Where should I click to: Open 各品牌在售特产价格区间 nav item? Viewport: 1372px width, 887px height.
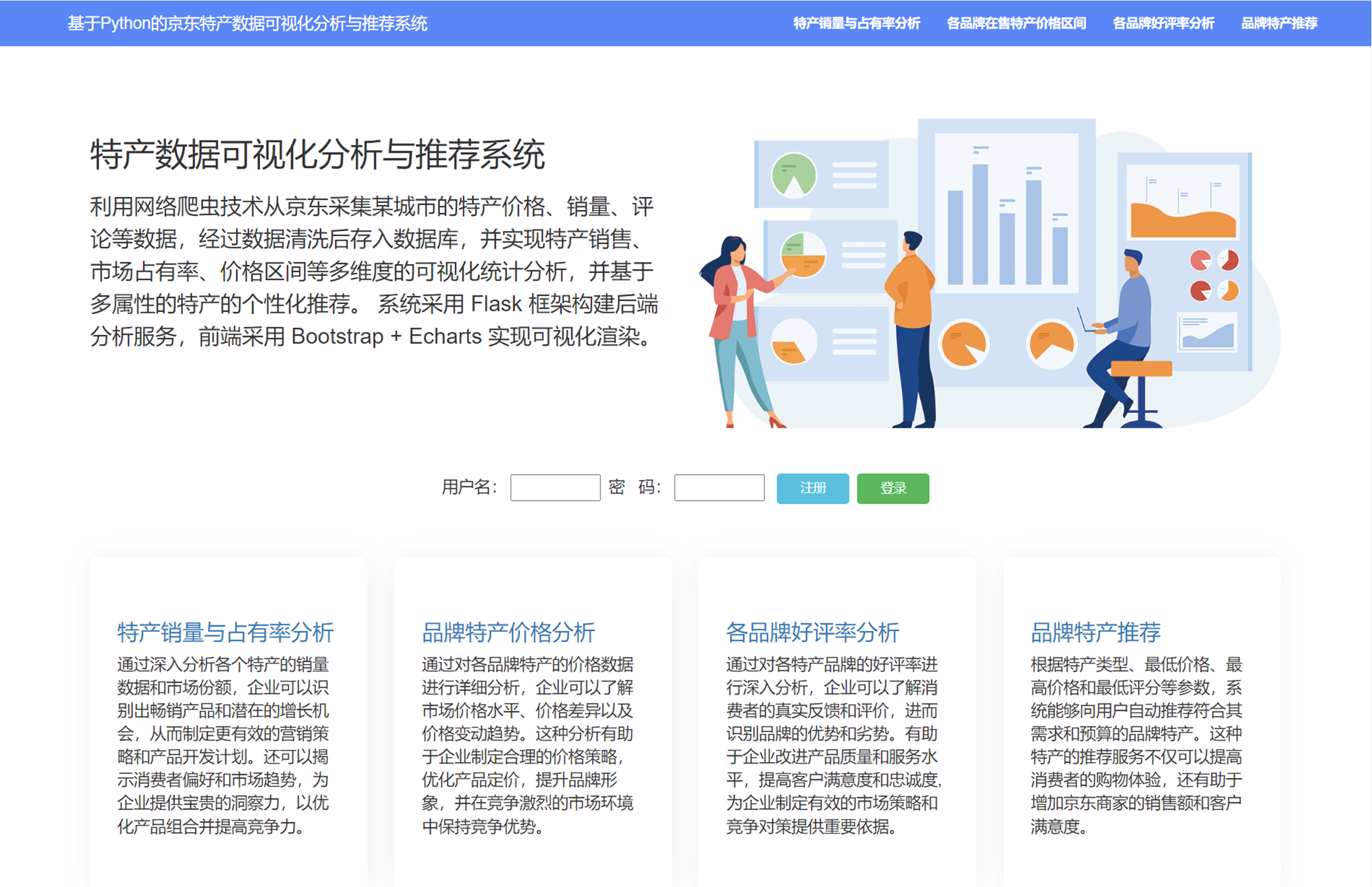(x=1016, y=23)
